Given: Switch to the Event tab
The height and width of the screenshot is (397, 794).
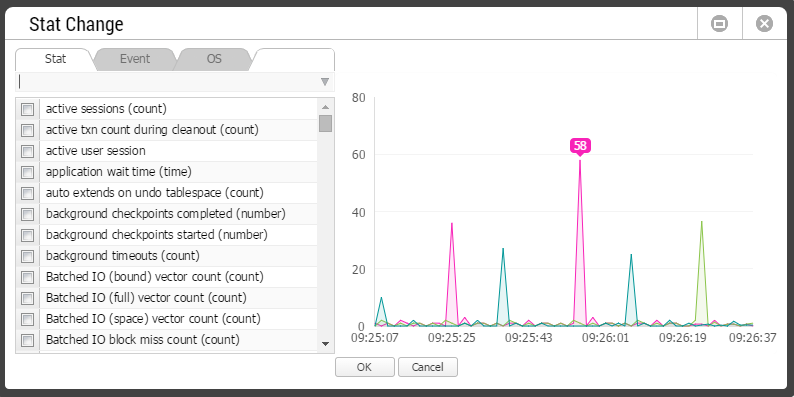Looking at the screenshot, I should (135, 59).
